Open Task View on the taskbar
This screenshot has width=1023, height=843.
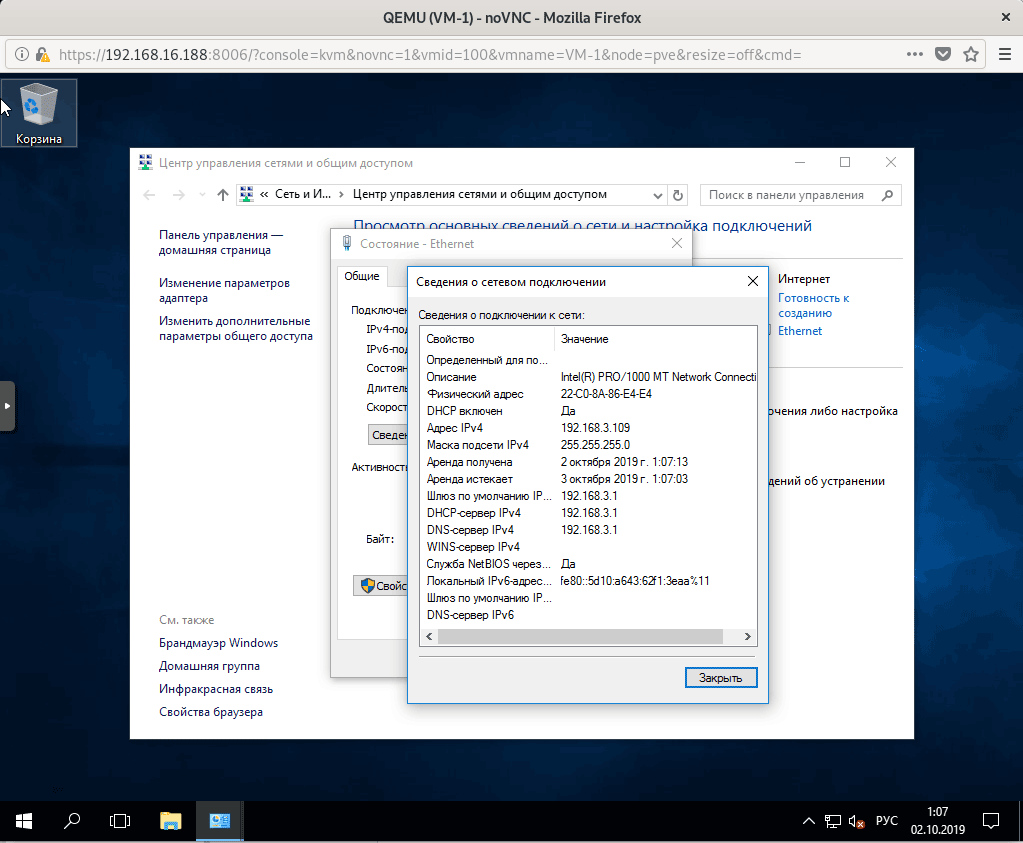click(120, 821)
